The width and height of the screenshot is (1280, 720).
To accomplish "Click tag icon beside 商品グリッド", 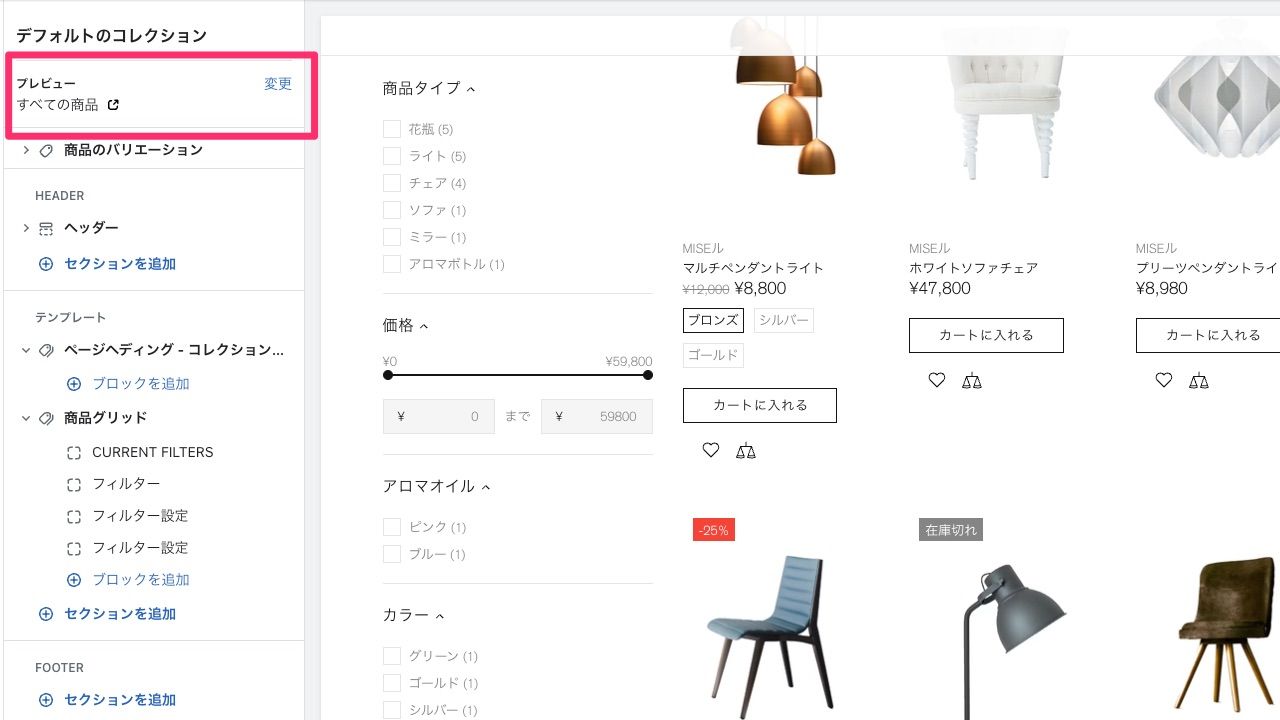I will [46, 418].
